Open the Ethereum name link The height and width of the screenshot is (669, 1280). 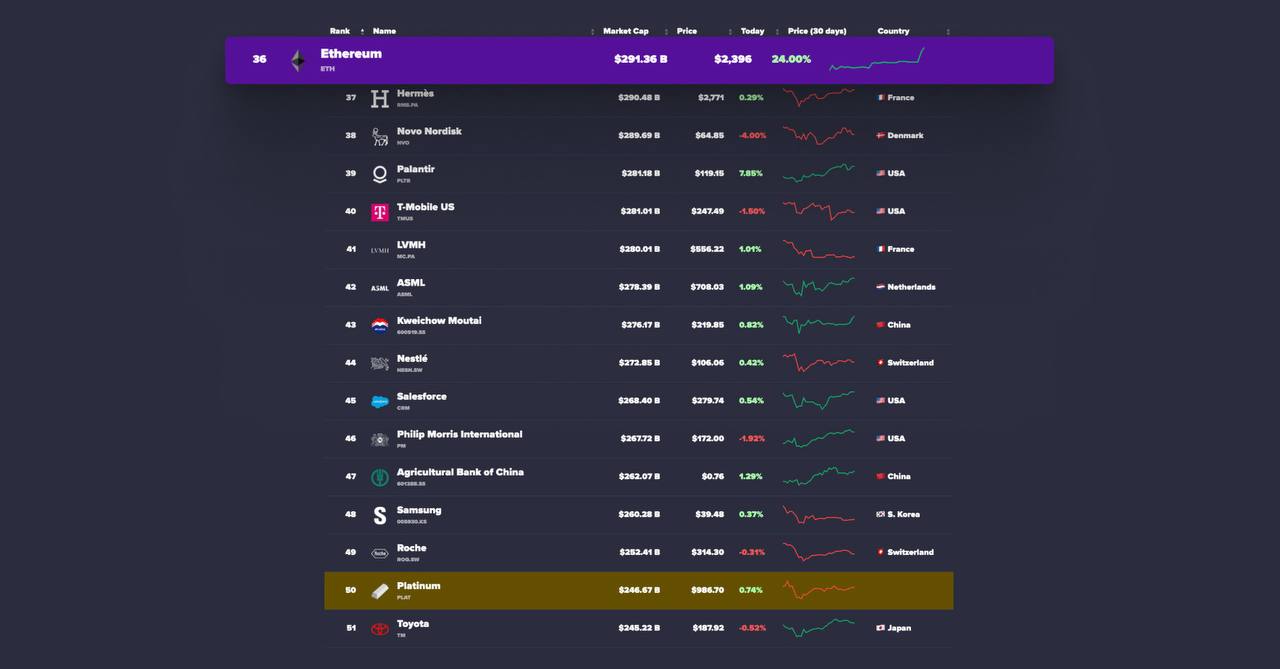point(351,54)
